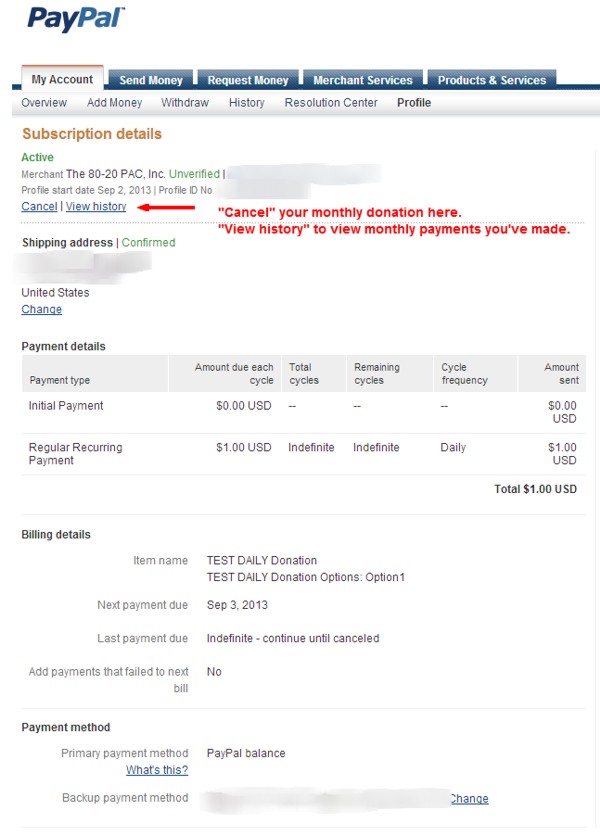Screen dimensions: 600x836
Task: Open the What's this? help link
Action: point(157,770)
